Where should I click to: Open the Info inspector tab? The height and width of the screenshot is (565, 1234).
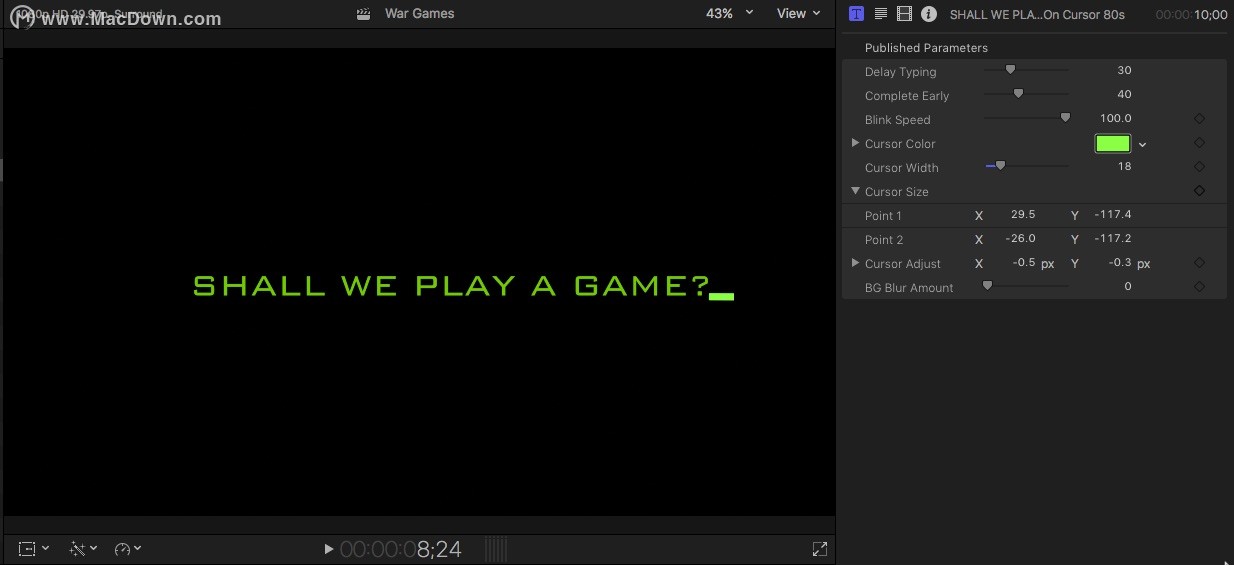[929, 14]
